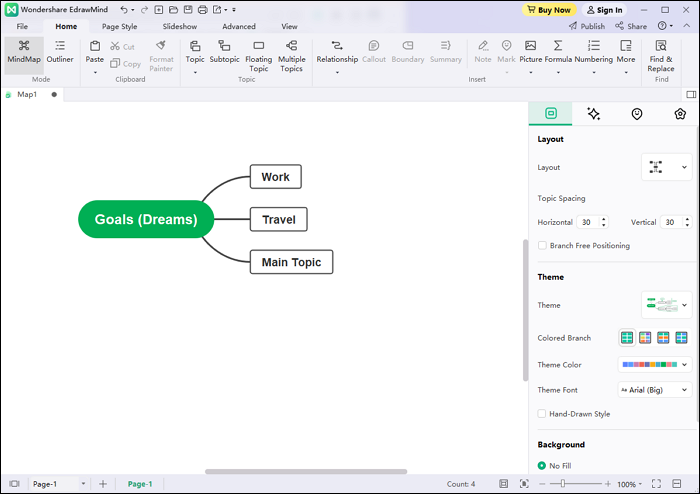The width and height of the screenshot is (700, 494).
Task: Insert a Relationship line
Action: pyautogui.click(x=337, y=52)
